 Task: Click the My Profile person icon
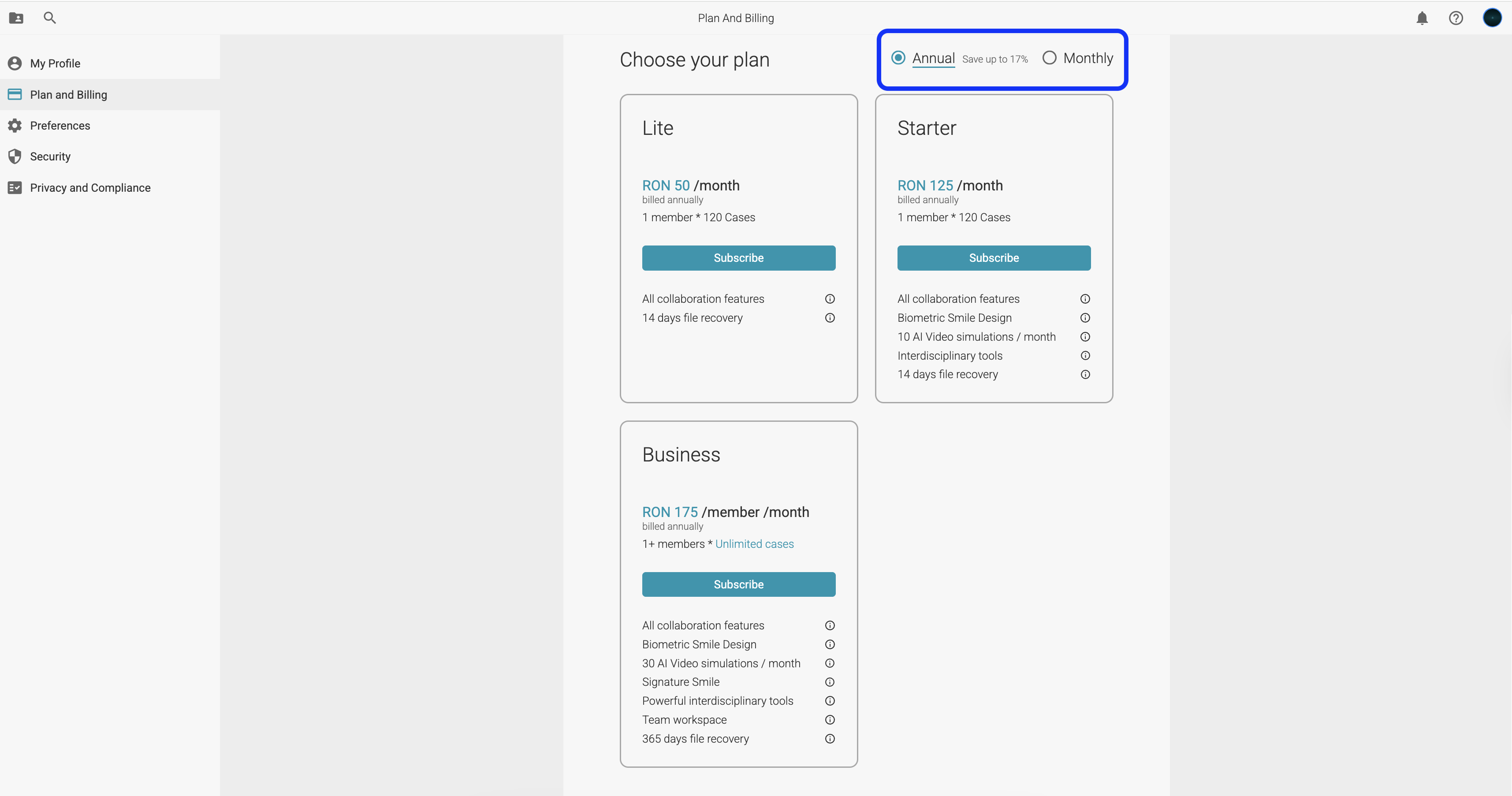15,63
